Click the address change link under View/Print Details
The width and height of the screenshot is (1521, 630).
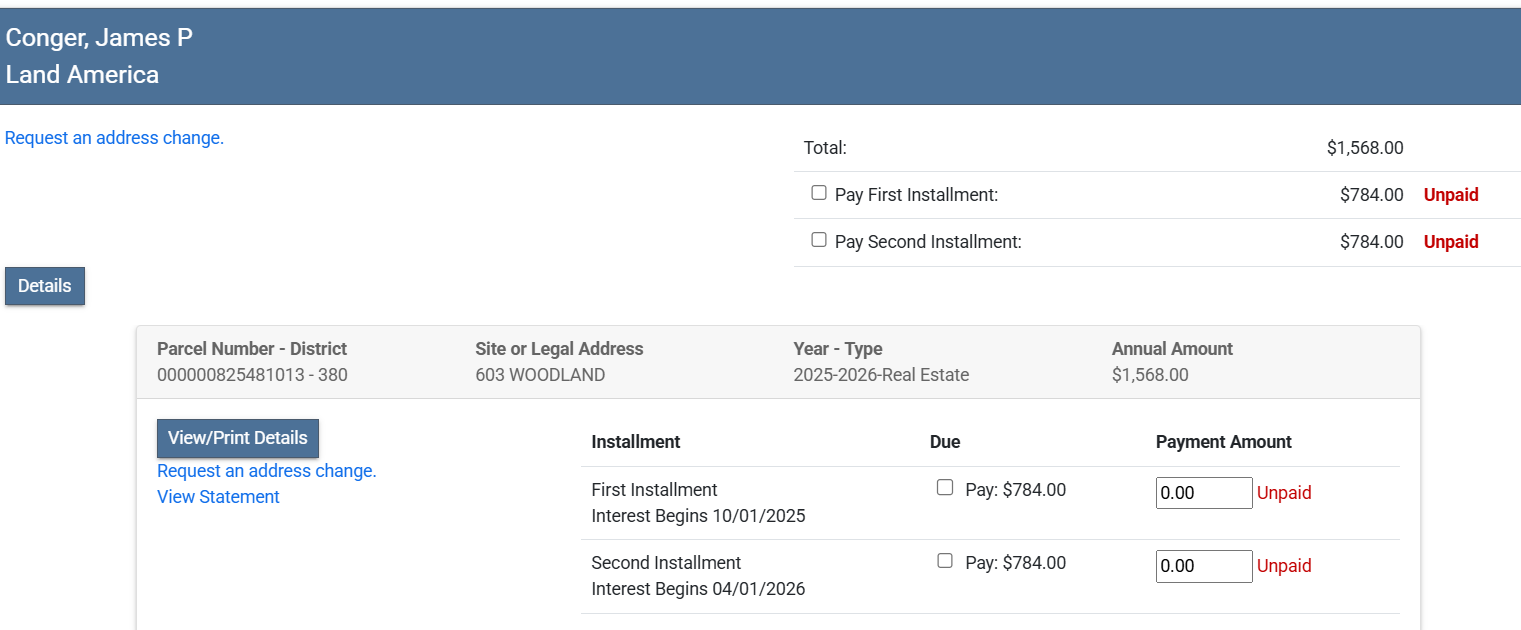pos(267,471)
